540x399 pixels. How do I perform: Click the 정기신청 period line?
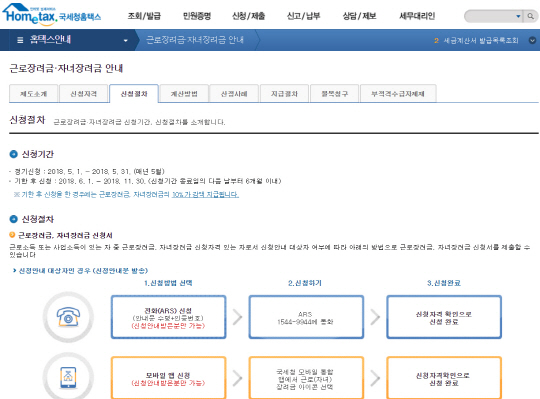(x=89, y=171)
